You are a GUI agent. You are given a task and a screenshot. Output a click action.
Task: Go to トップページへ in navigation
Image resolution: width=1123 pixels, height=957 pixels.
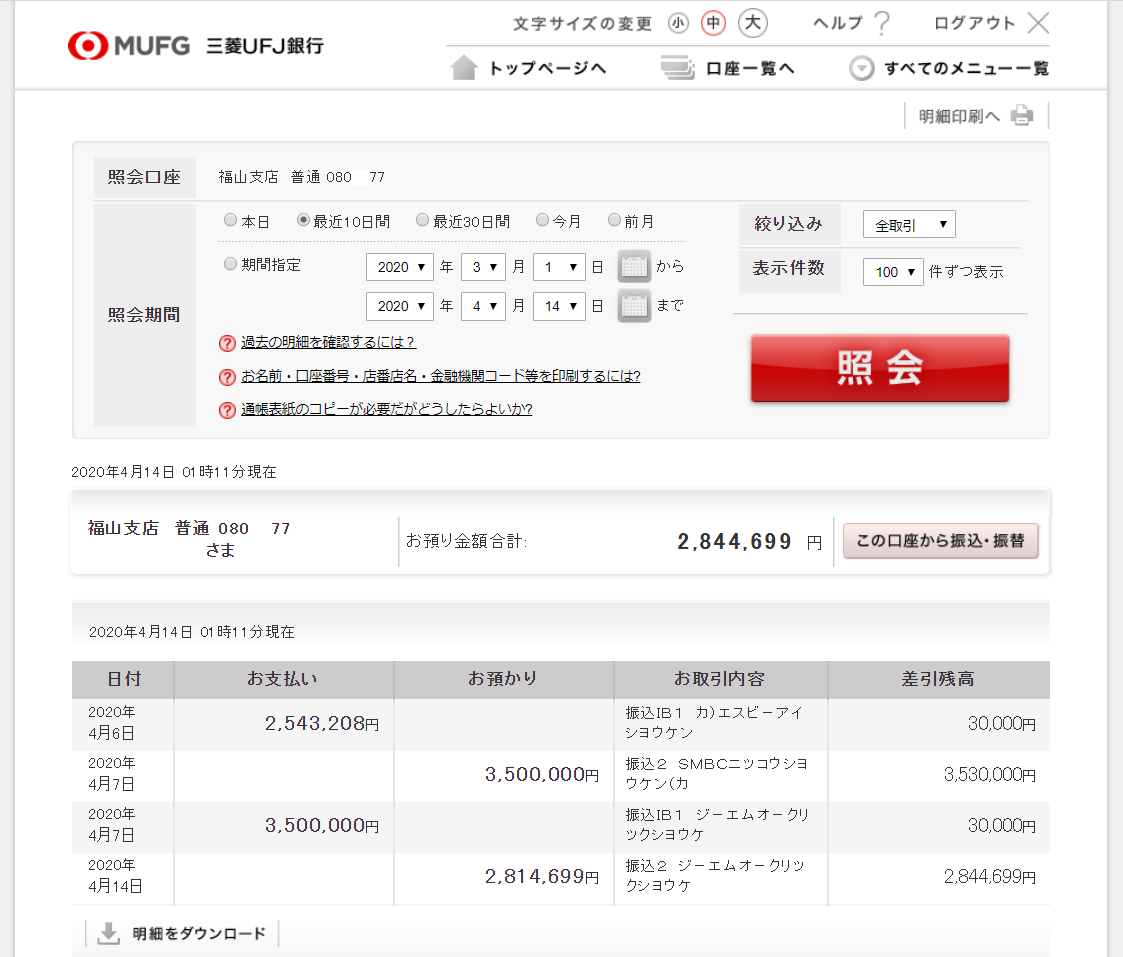coord(530,68)
